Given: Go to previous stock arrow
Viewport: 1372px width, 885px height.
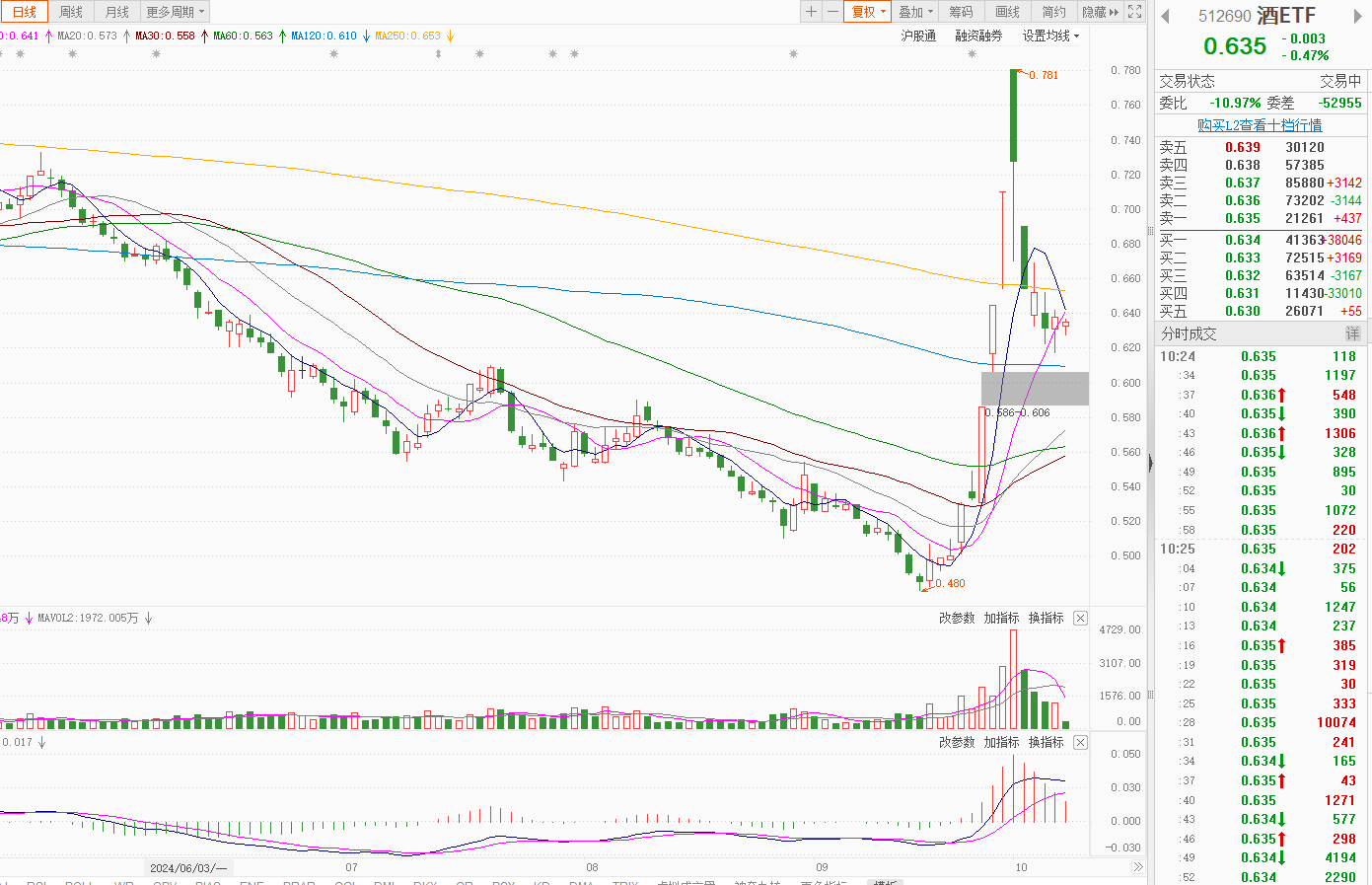Looking at the screenshot, I should click(x=1165, y=16).
